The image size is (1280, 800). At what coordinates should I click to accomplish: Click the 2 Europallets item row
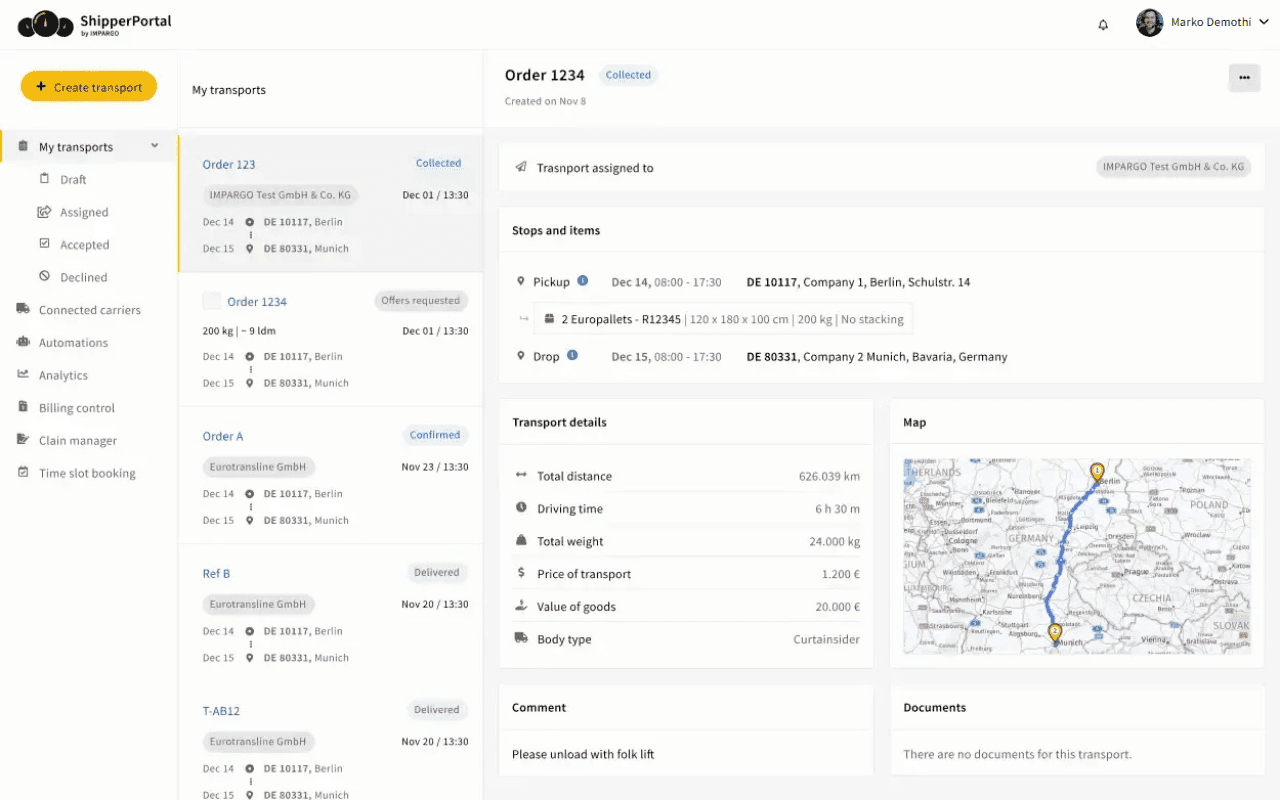[x=723, y=319]
